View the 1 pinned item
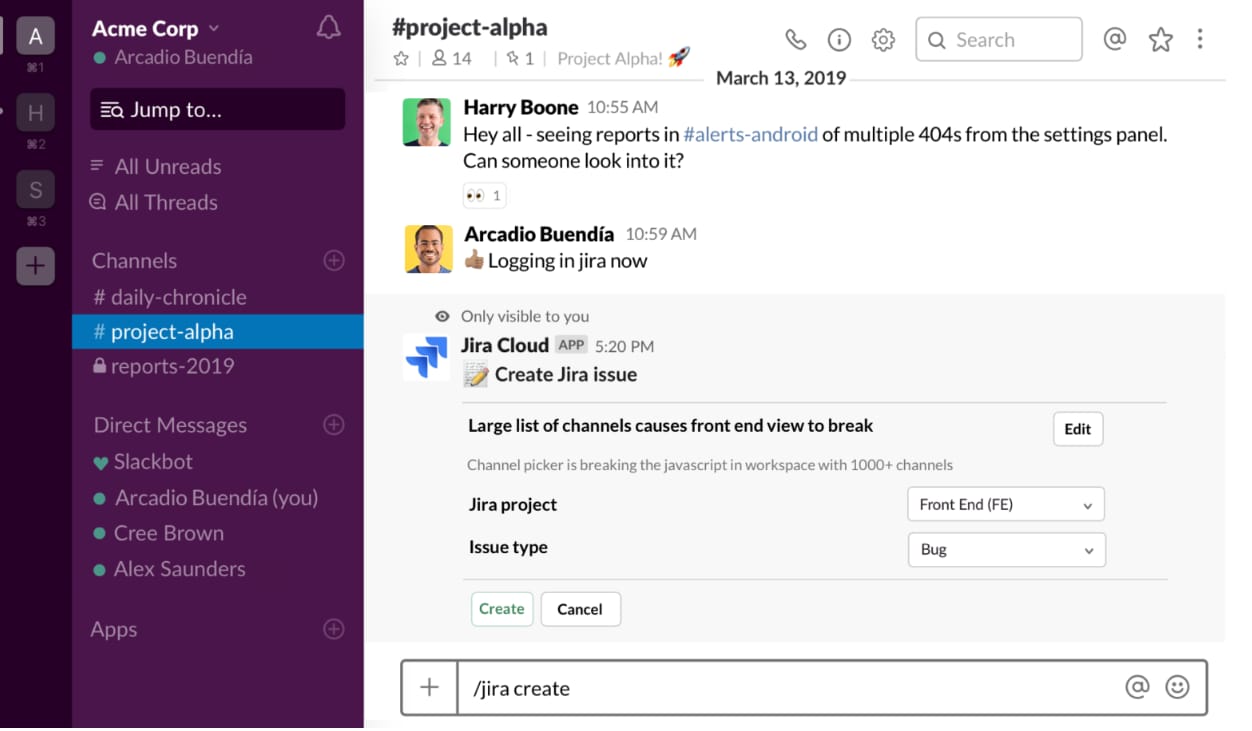This screenshot has height=731, width=1252. click(x=520, y=59)
